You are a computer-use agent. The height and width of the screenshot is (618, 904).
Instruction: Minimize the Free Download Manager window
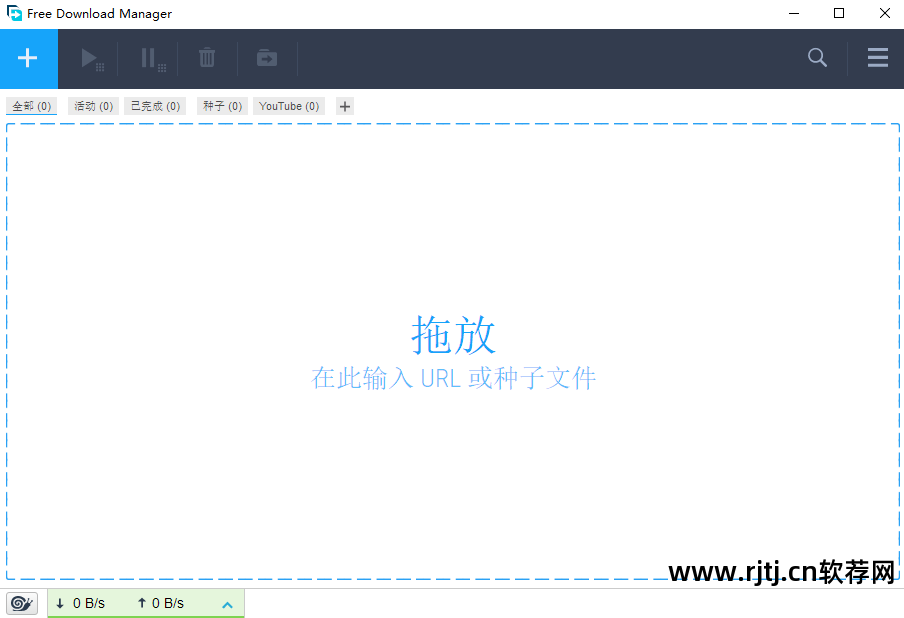(x=794, y=13)
